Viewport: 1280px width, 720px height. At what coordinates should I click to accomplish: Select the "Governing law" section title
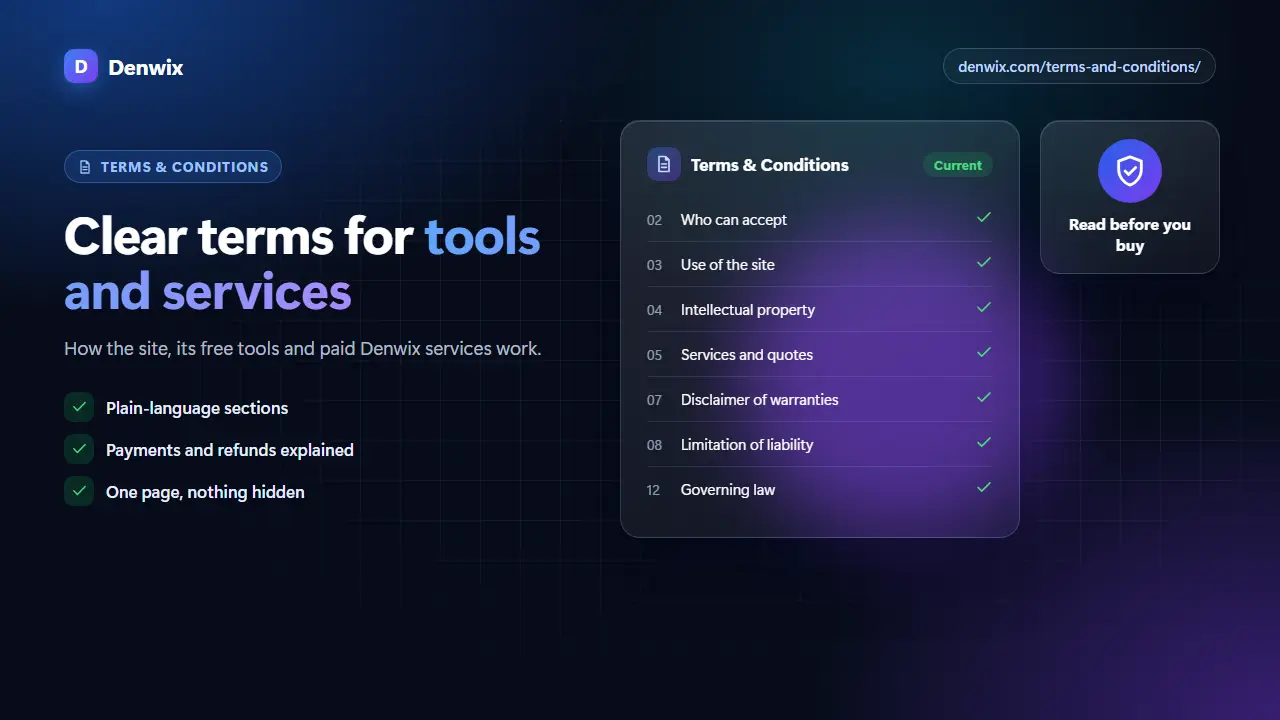(x=728, y=490)
